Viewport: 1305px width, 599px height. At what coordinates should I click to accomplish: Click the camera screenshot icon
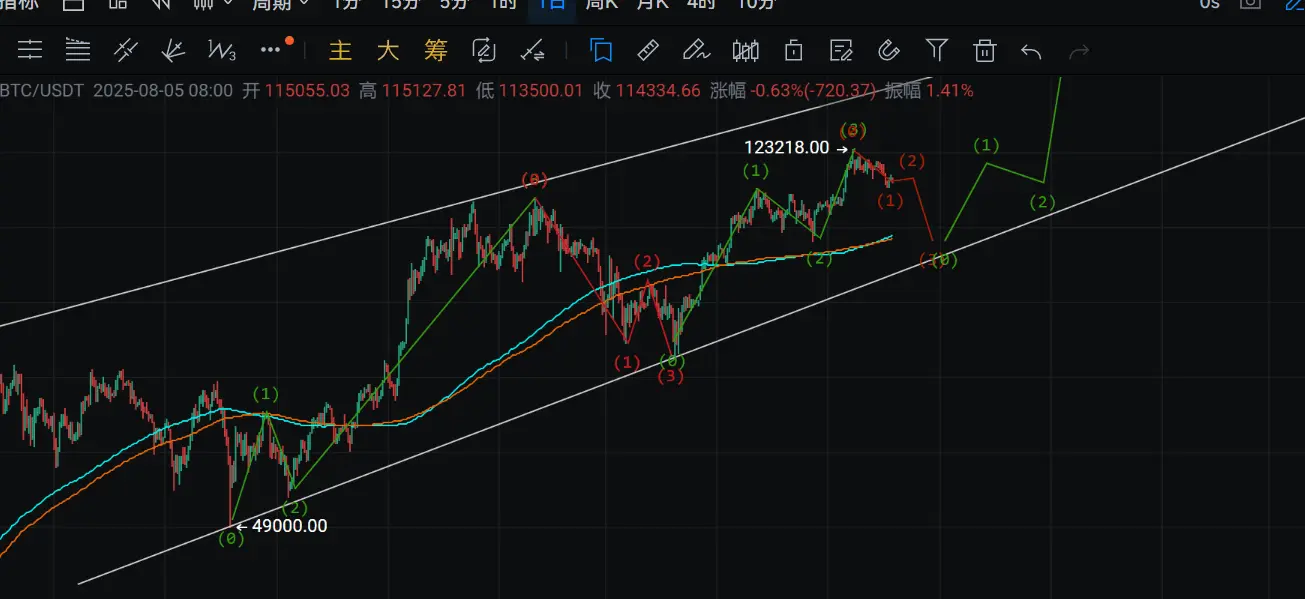[1250, 4]
